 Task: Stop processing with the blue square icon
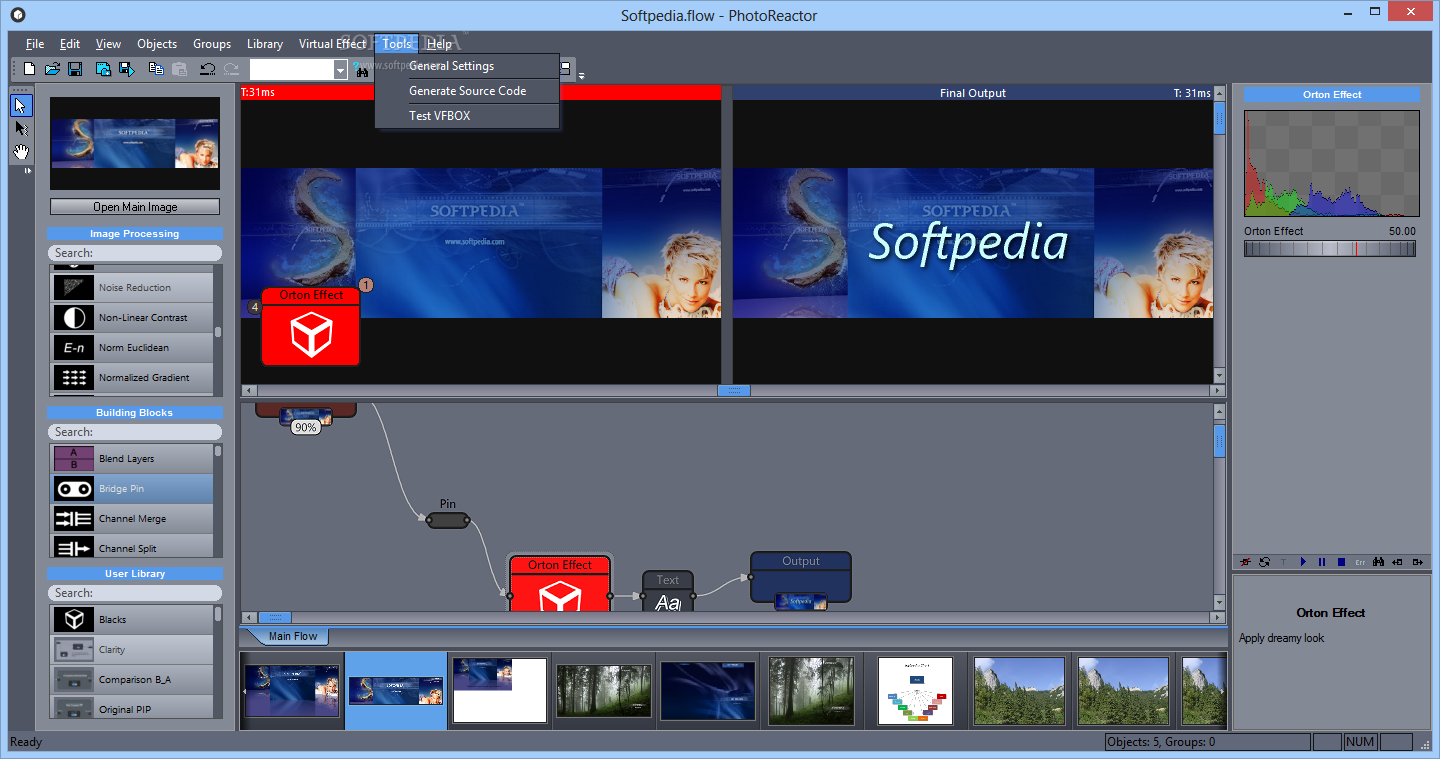(x=1341, y=562)
